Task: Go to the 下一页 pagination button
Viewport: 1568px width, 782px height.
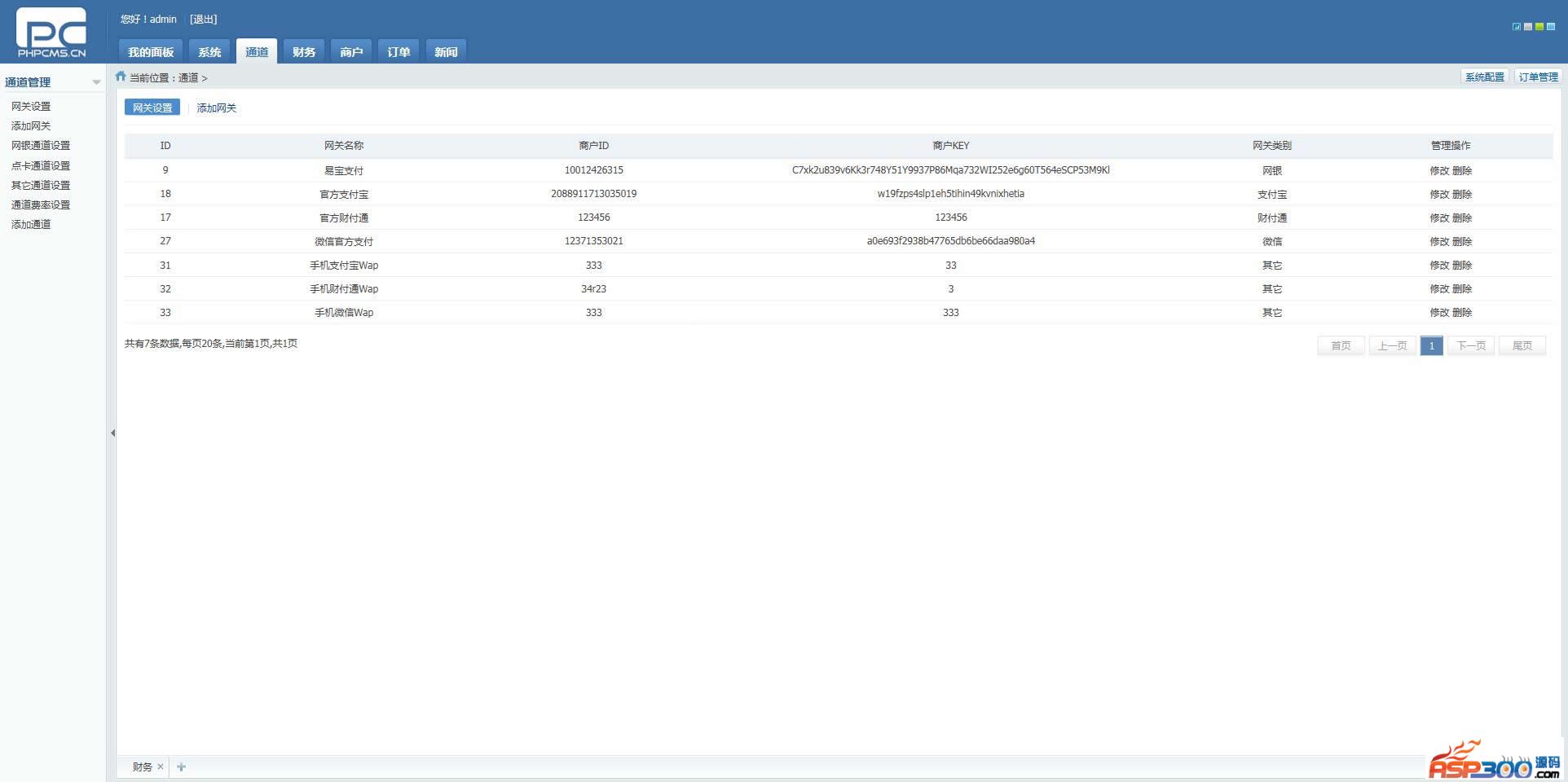Action: click(x=1470, y=346)
